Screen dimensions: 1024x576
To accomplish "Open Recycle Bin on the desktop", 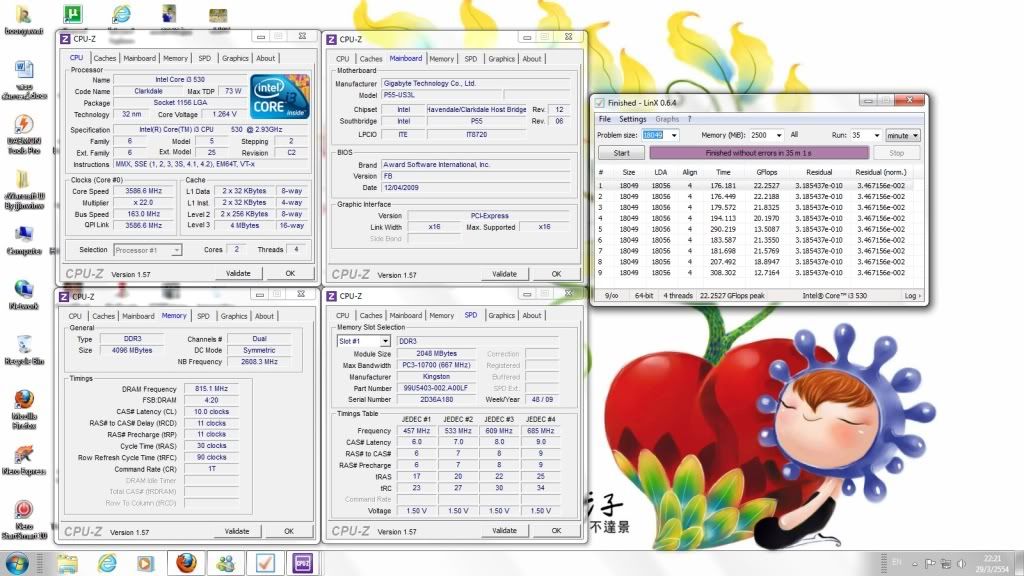I will click(x=24, y=345).
